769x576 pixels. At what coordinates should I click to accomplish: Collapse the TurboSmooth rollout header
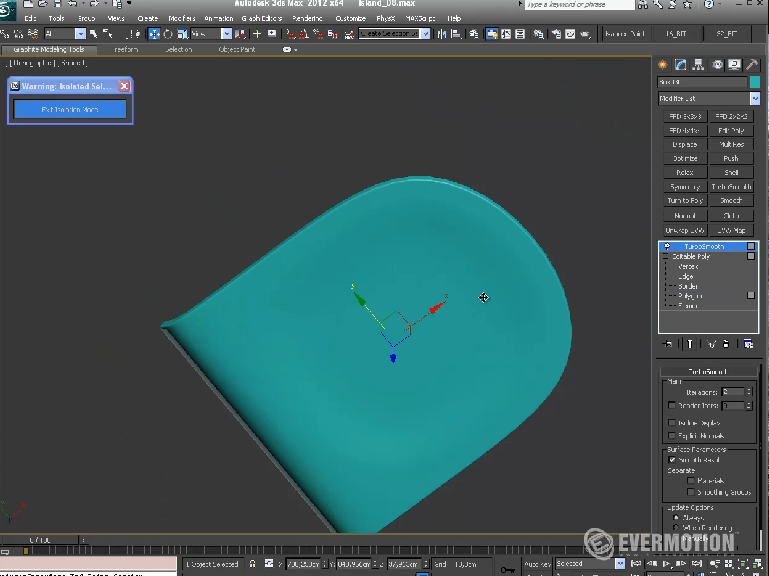pos(708,371)
